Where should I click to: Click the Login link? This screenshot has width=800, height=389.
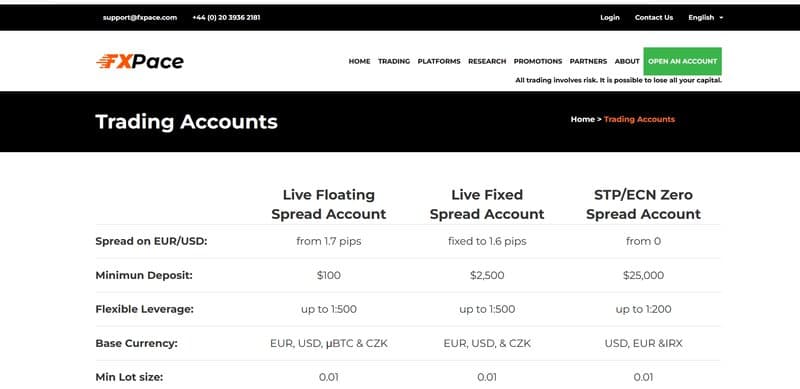click(610, 17)
